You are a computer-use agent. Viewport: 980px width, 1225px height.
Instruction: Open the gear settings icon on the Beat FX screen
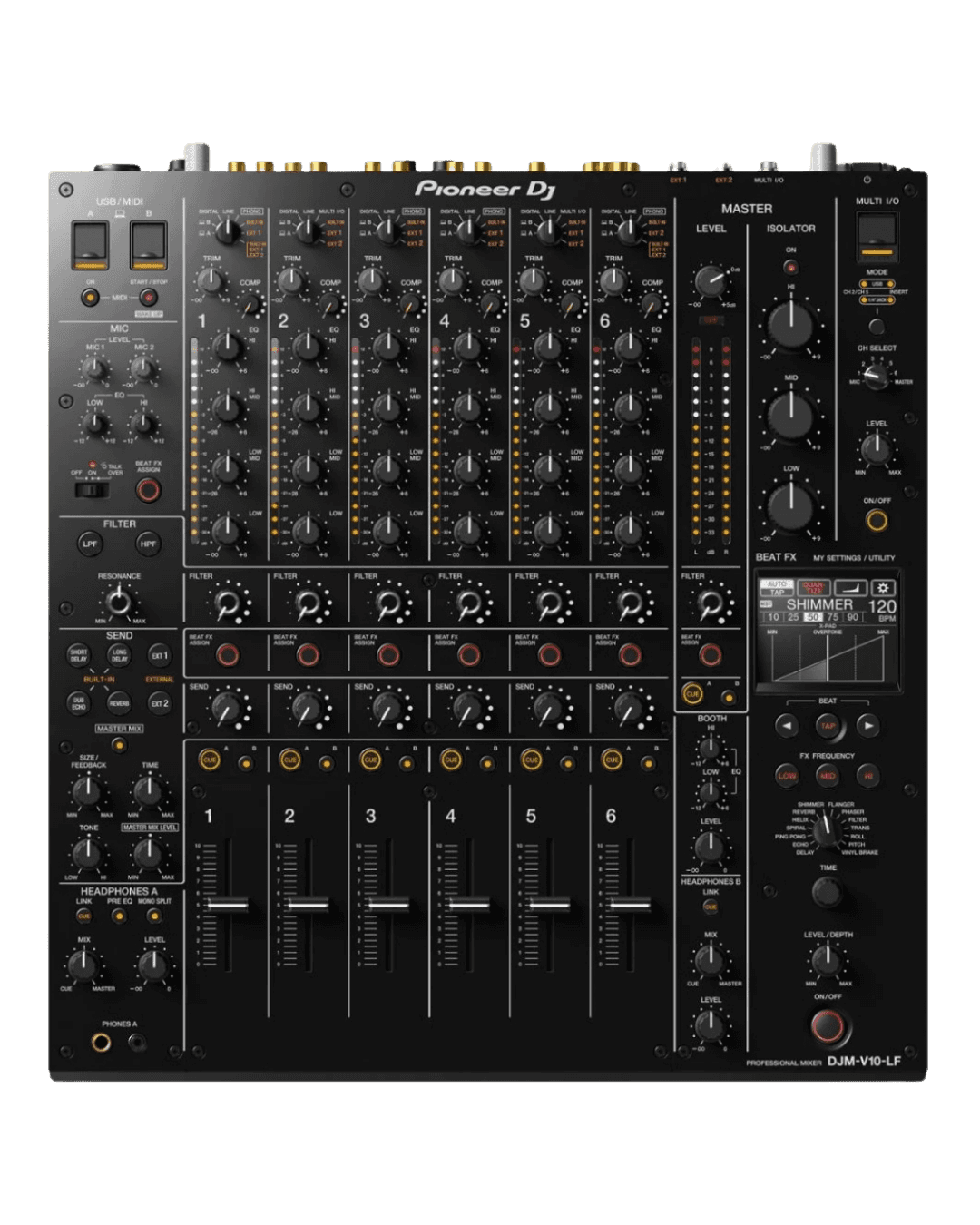pyautogui.click(x=883, y=588)
